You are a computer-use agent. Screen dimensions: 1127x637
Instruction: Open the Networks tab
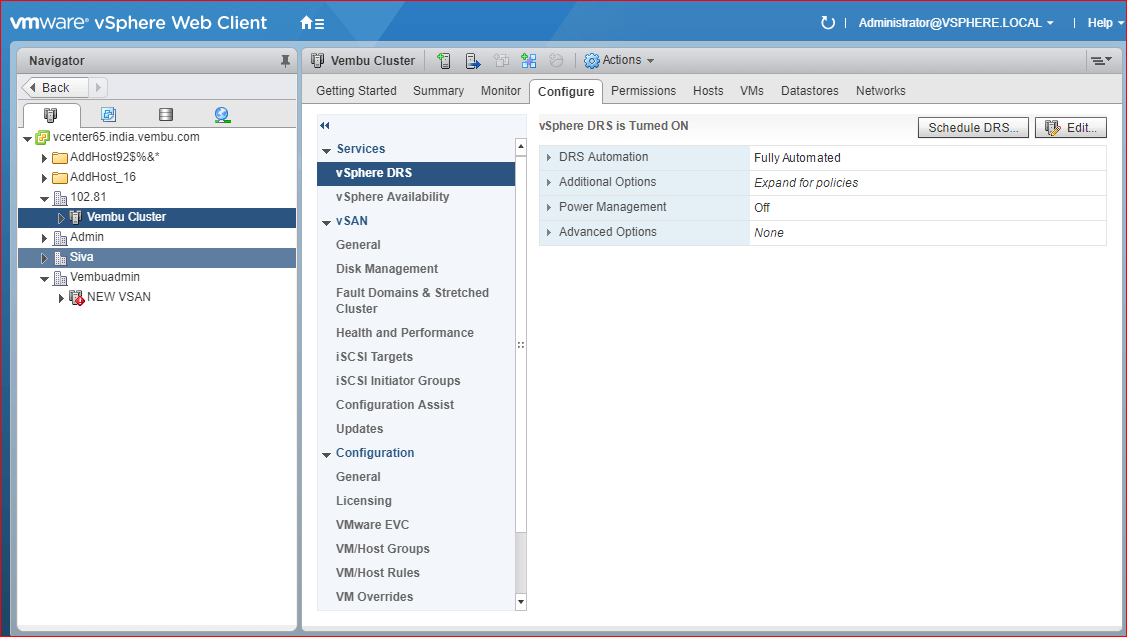point(880,91)
